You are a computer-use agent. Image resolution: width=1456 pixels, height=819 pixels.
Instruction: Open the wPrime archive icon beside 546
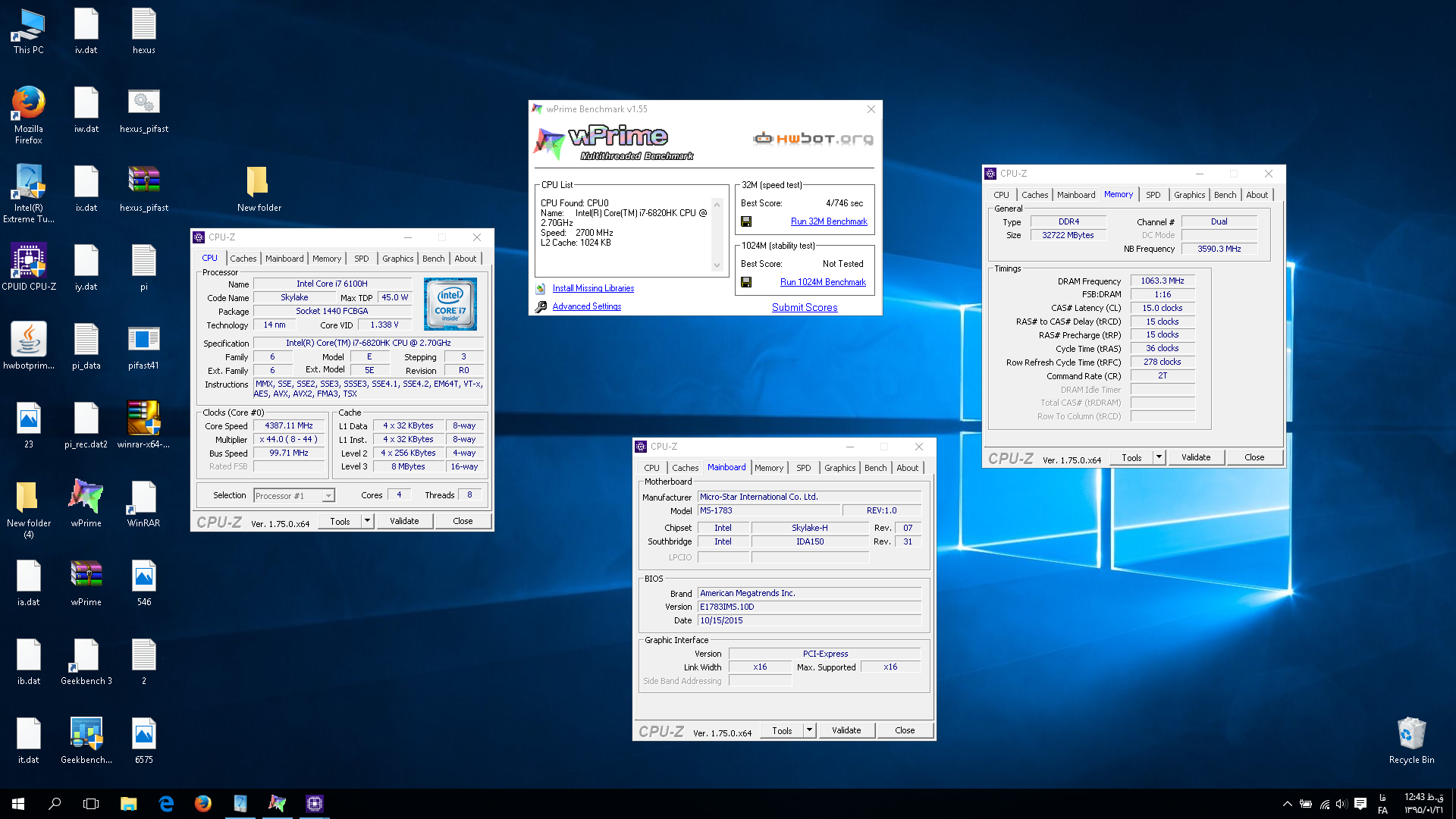[x=86, y=582]
